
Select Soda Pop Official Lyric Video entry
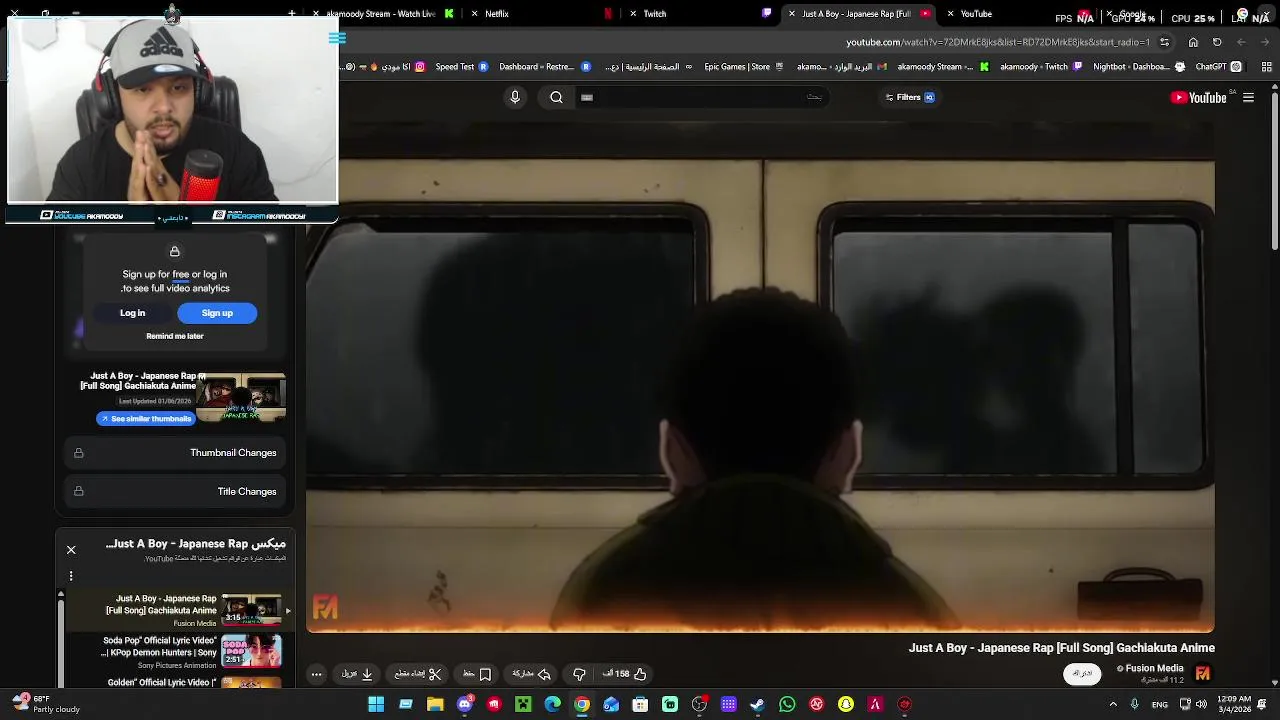click(180, 652)
